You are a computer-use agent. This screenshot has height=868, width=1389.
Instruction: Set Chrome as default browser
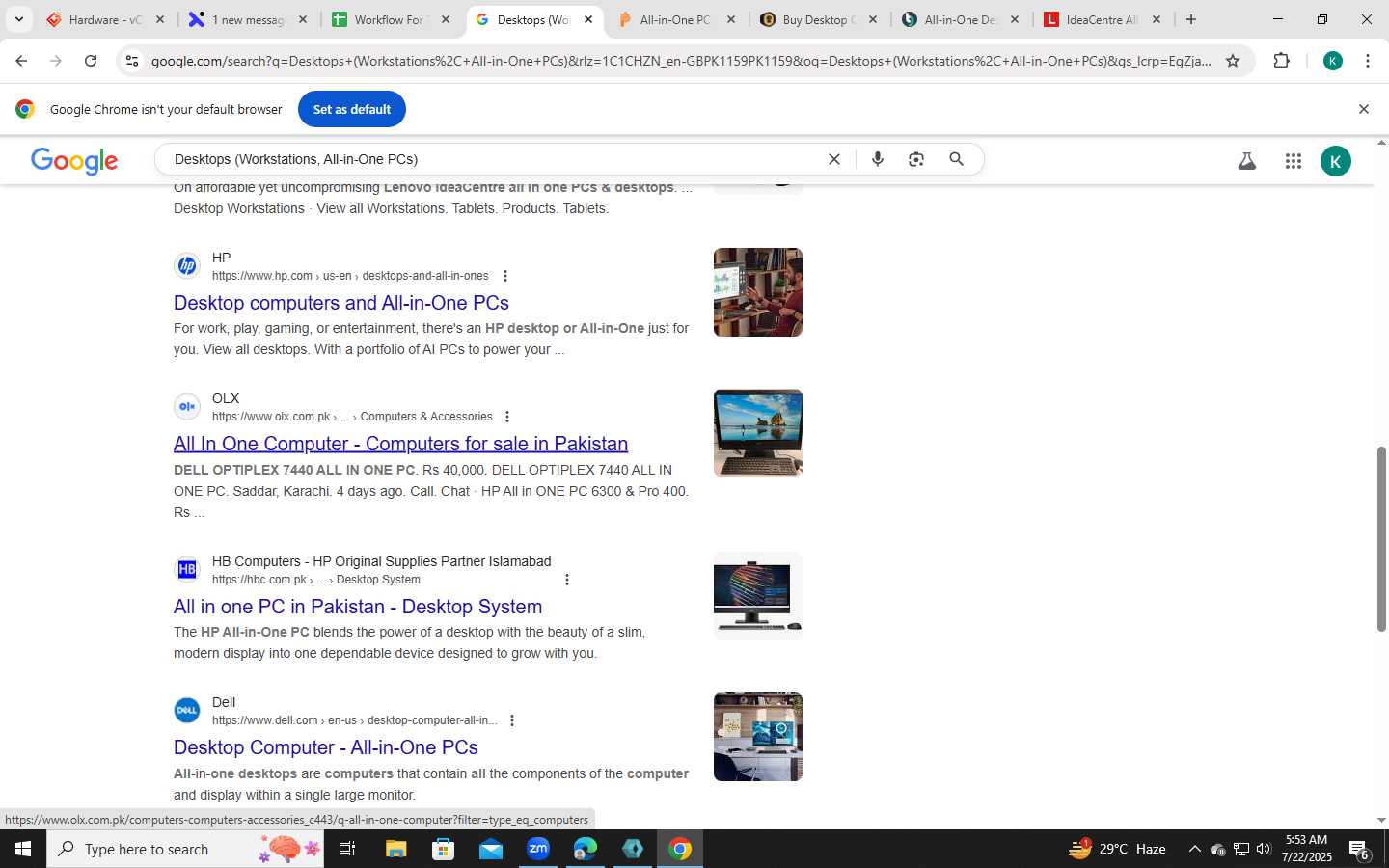(x=352, y=109)
